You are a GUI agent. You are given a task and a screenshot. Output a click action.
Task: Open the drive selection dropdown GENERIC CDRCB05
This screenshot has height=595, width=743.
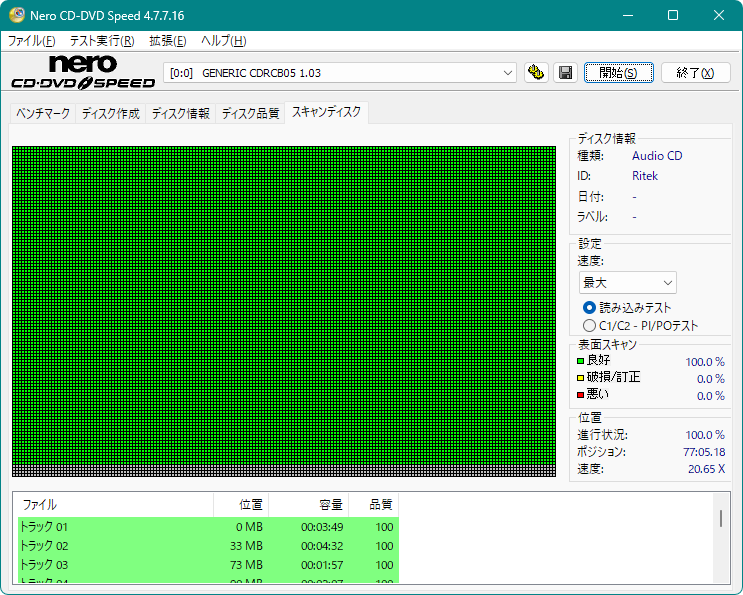340,73
